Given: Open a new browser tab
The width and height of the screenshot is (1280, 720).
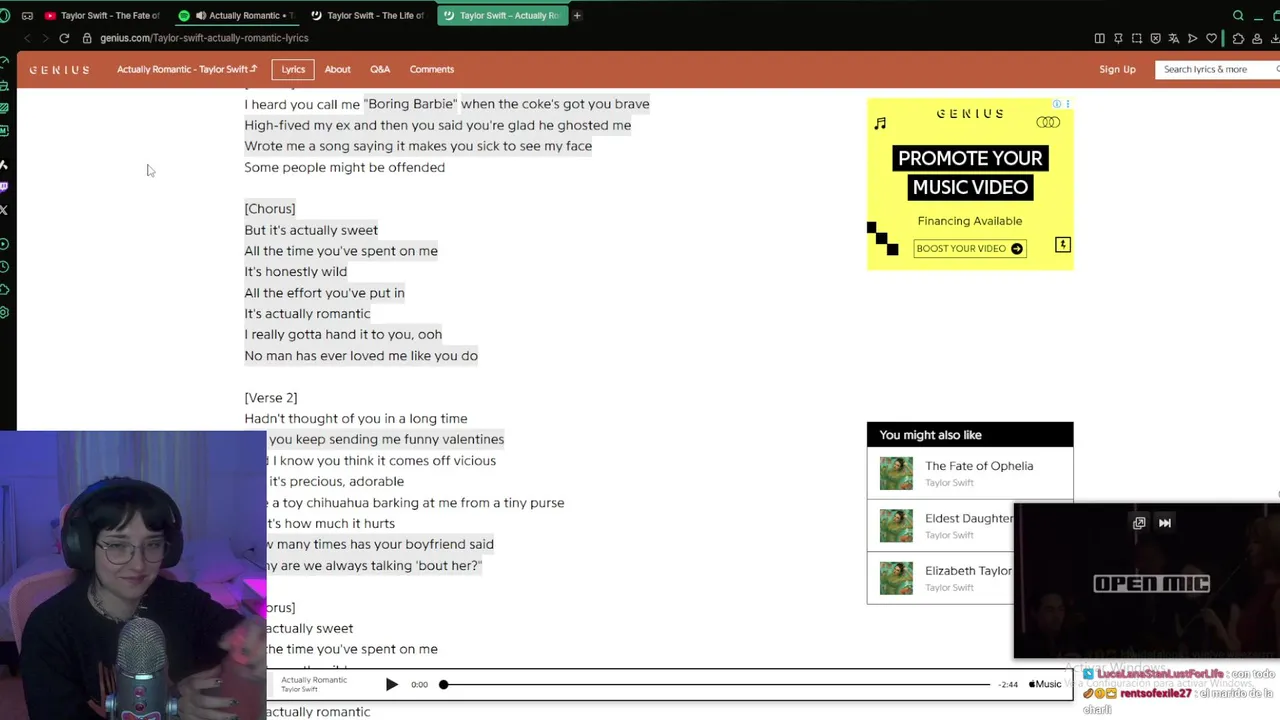Looking at the screenshot, I should coord(577,15).
